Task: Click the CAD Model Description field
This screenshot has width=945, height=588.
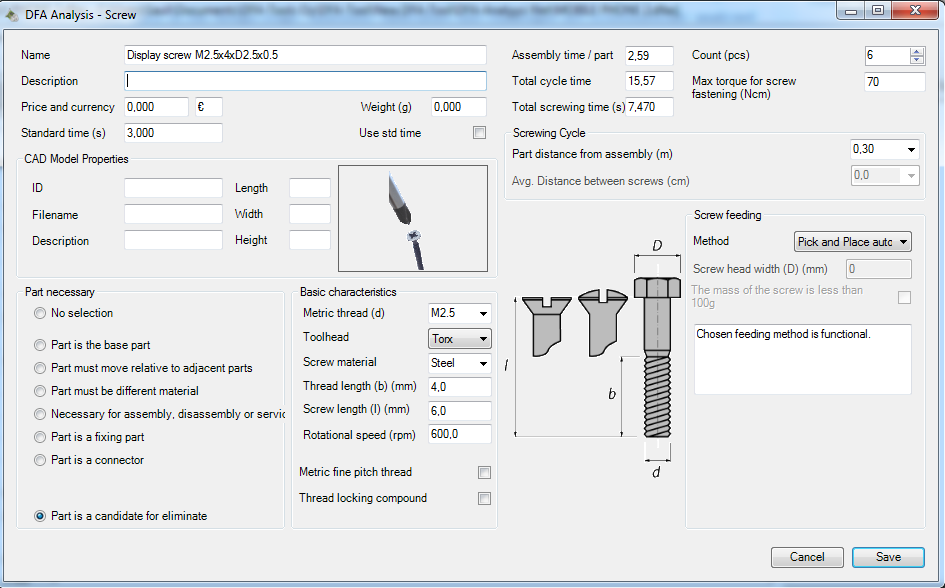Action: click(x=174, y=240)
